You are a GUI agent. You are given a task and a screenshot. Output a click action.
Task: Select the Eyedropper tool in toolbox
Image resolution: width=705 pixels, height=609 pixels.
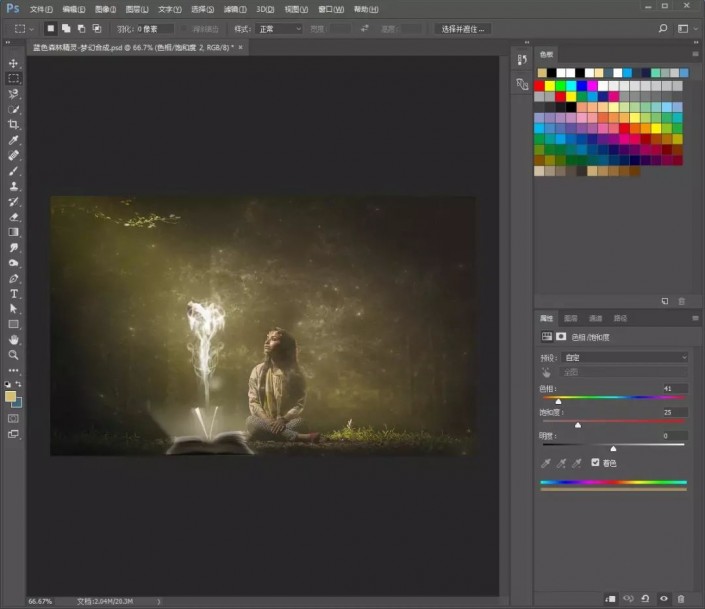13,140
